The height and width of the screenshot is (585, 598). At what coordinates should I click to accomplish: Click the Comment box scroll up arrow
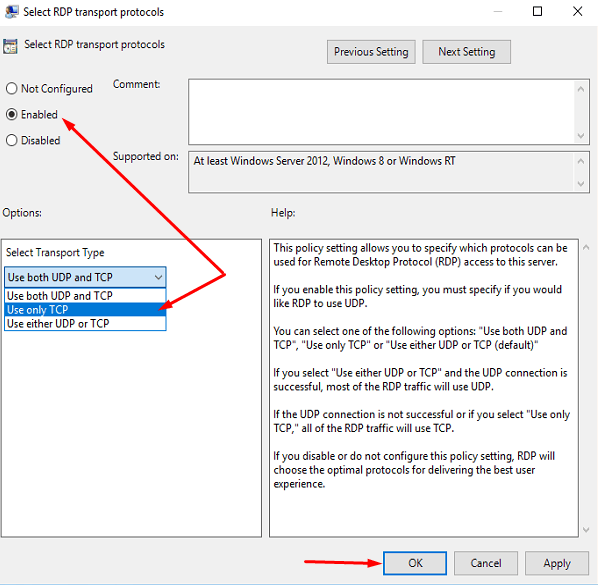point(581,89)
